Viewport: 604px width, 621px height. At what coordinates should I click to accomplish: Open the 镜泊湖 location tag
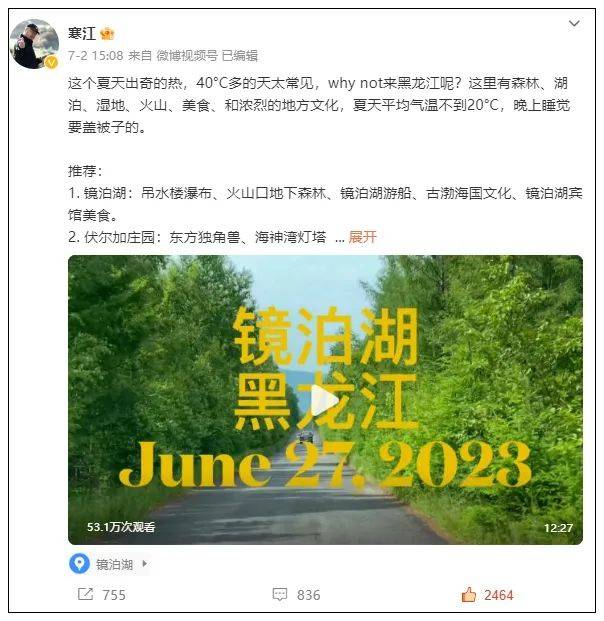coord(114,564)
